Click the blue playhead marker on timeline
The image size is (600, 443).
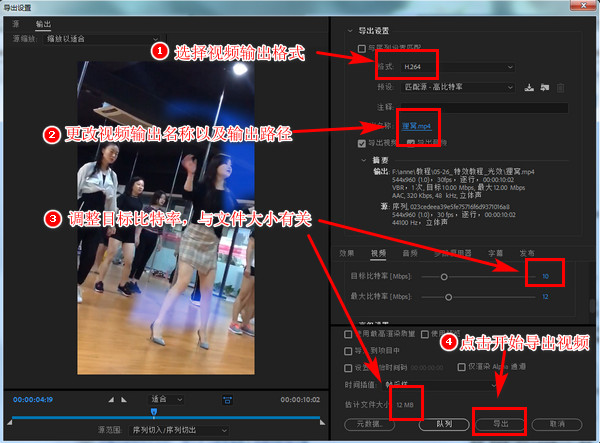[x=154, y=412]
